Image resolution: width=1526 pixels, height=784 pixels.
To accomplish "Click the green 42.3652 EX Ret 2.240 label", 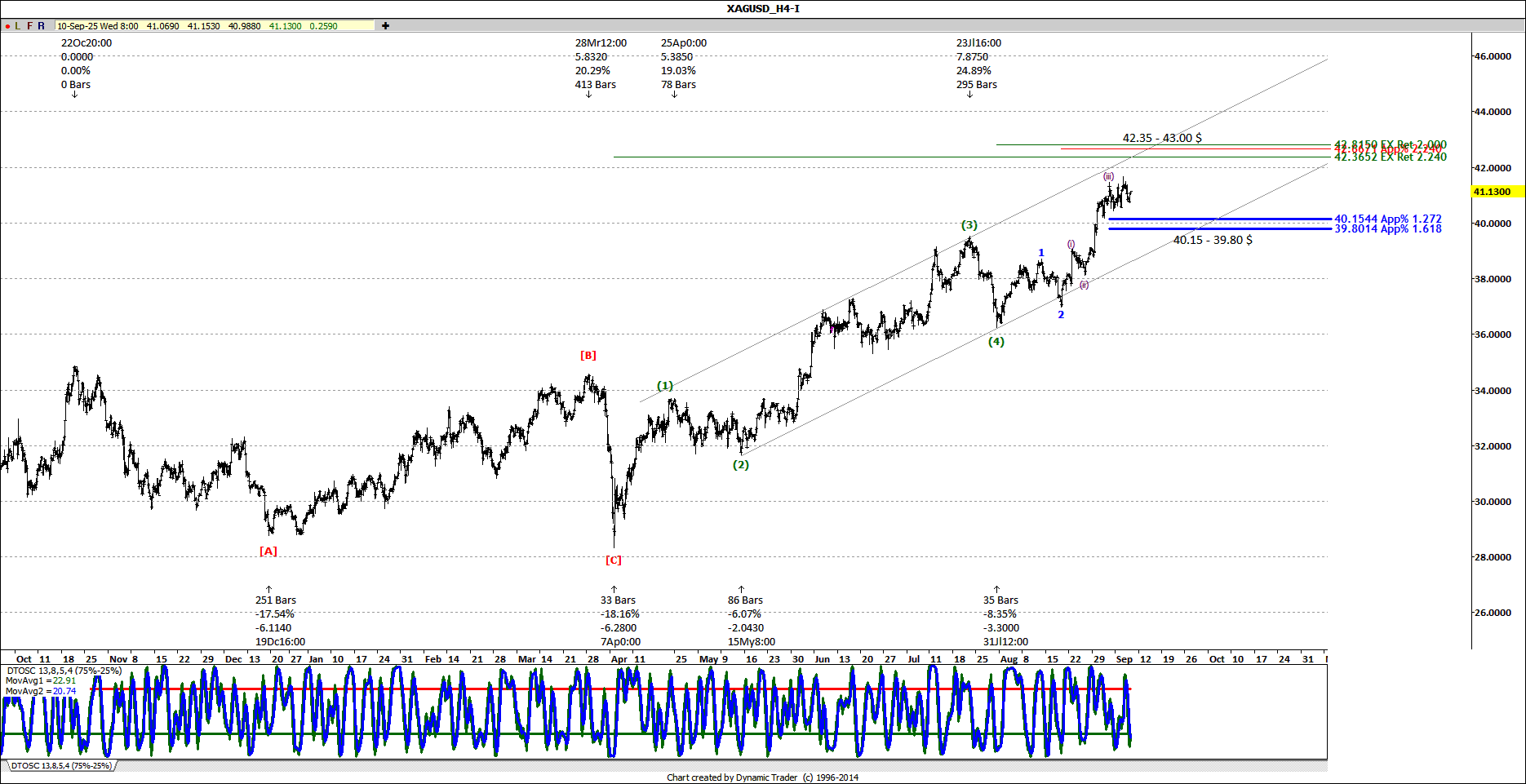I will (x=1390, y=157).
